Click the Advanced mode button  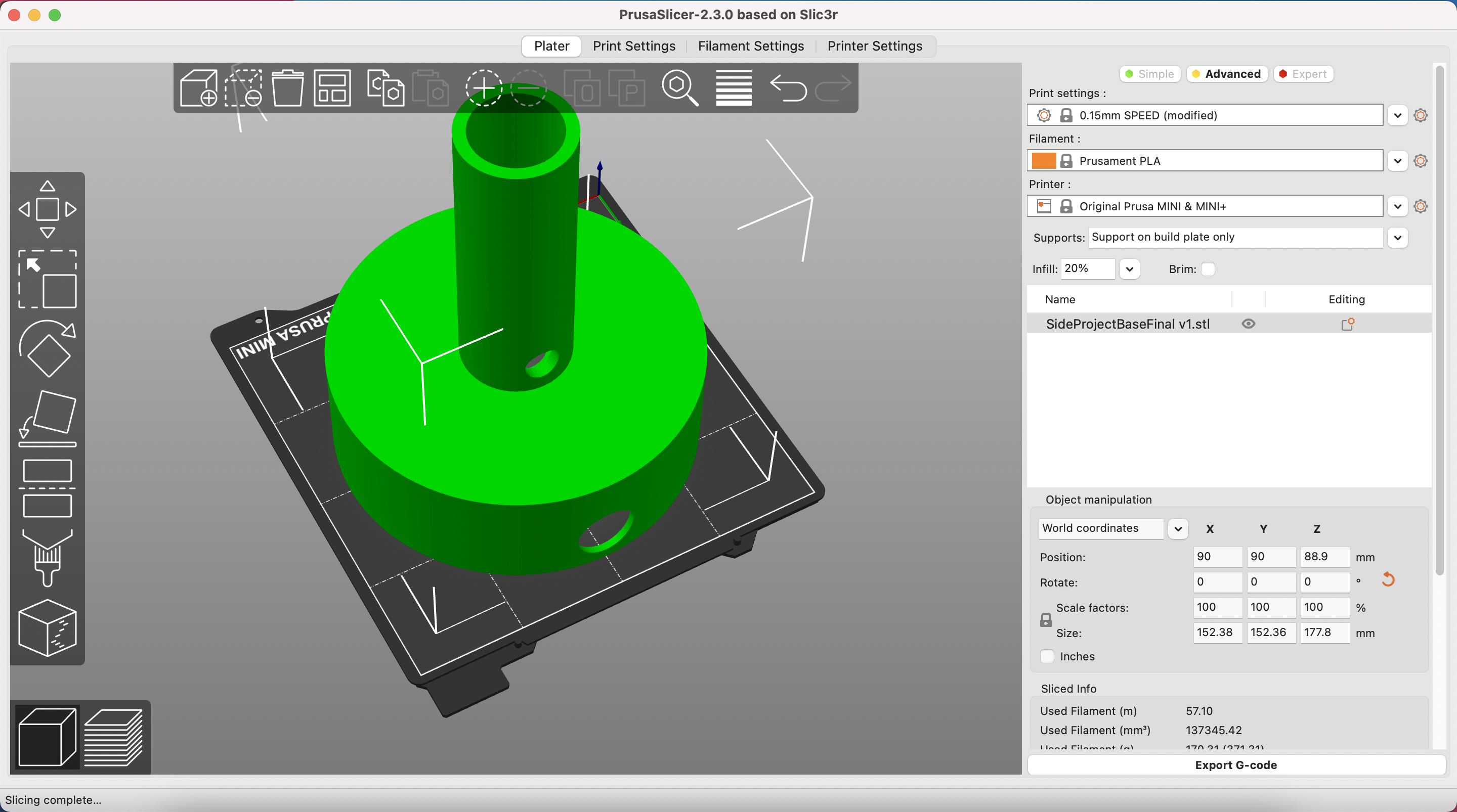click(x=1233, y=73)
